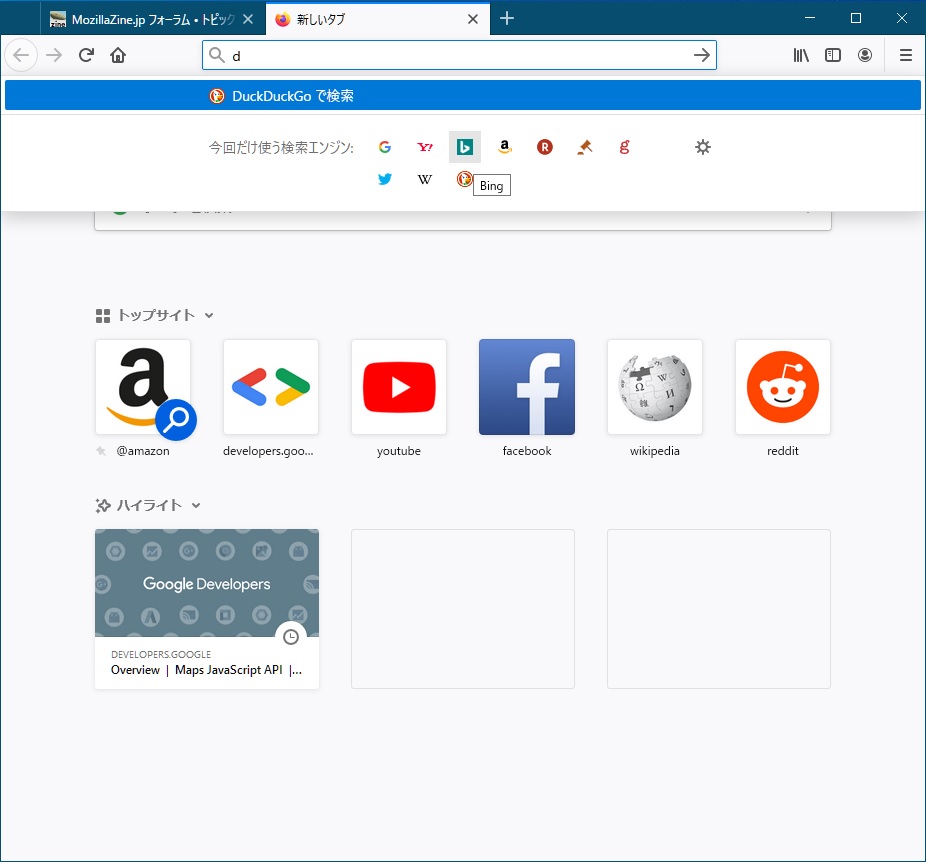
Task: Go back to the previous page
Action: point(21,55)
